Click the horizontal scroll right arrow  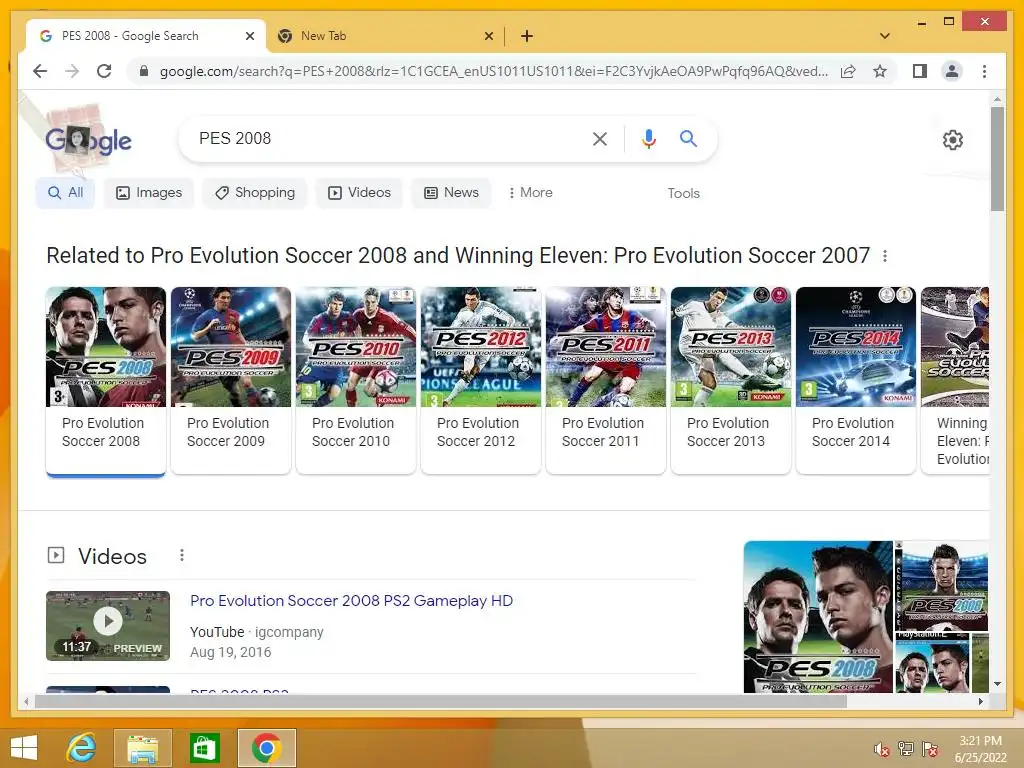981,701
